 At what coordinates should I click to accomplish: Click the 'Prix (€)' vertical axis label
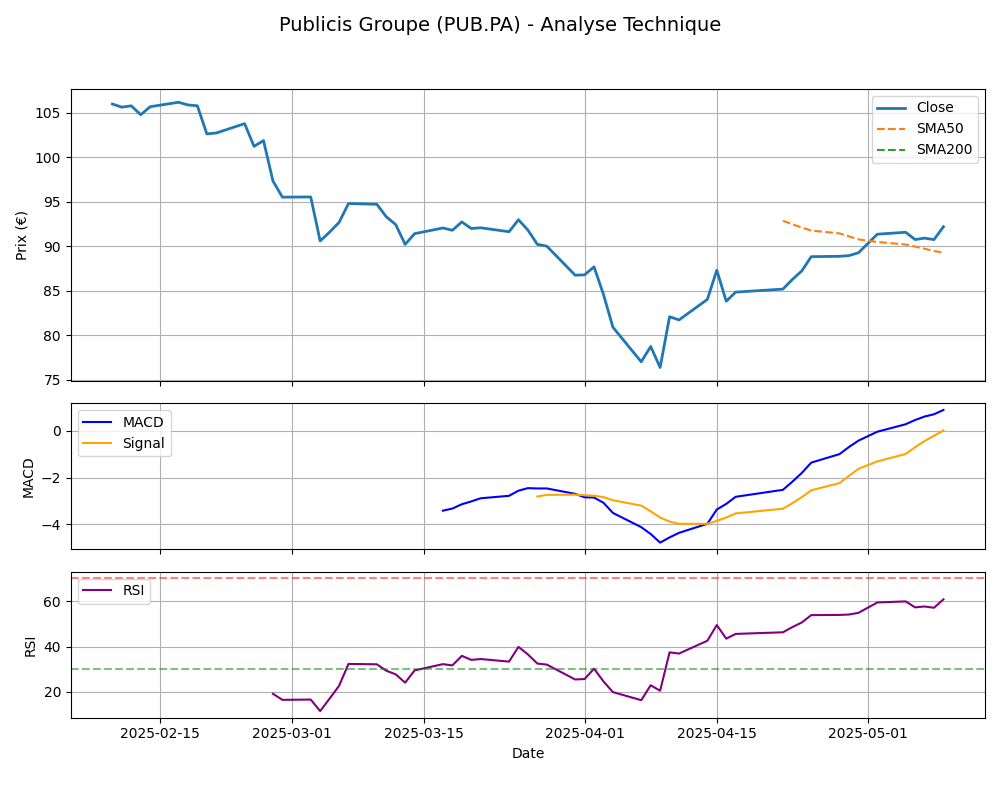coord(22,235)
